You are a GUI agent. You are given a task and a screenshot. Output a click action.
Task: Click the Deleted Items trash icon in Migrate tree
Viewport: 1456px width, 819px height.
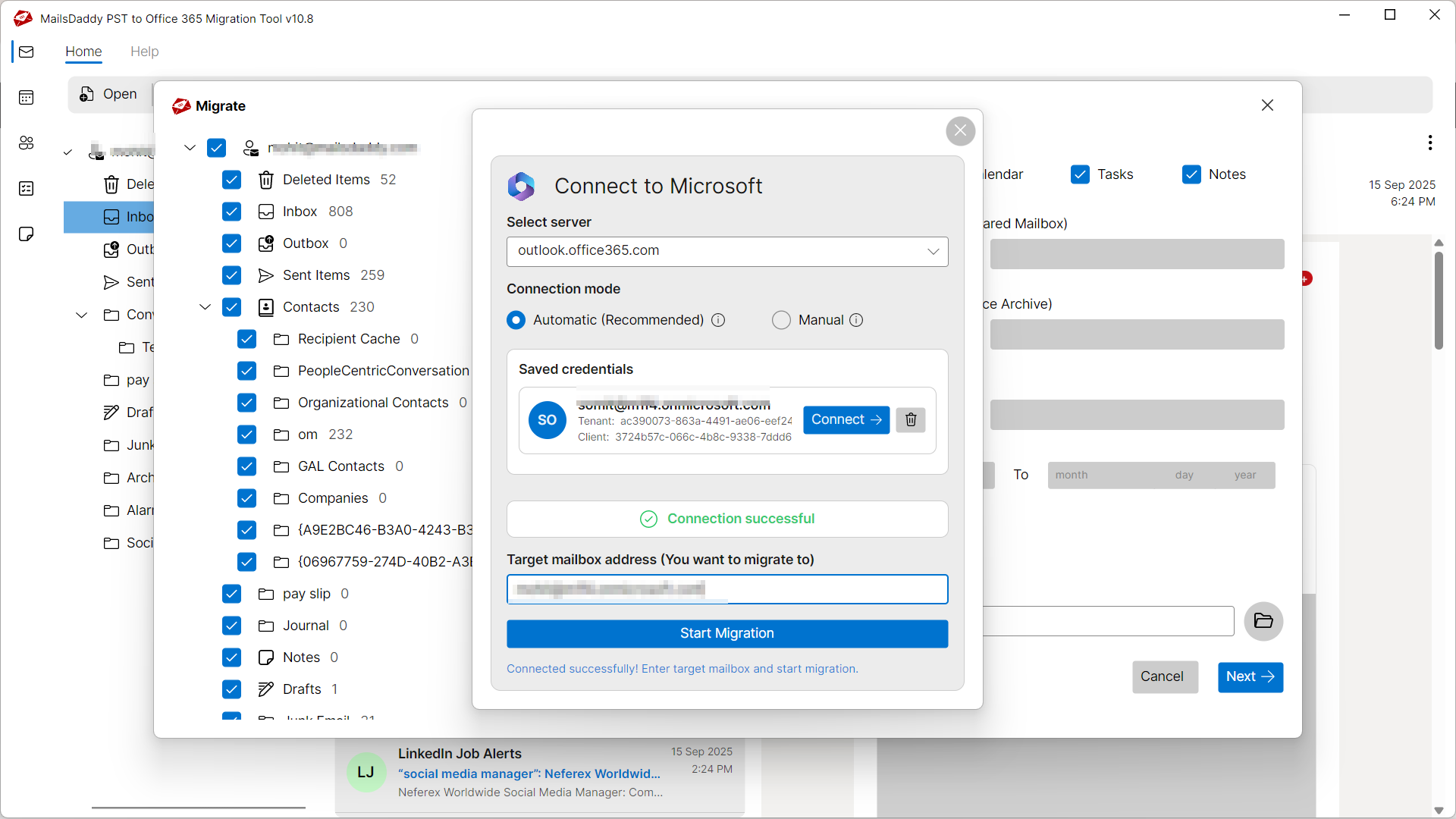tap(266, 180)
